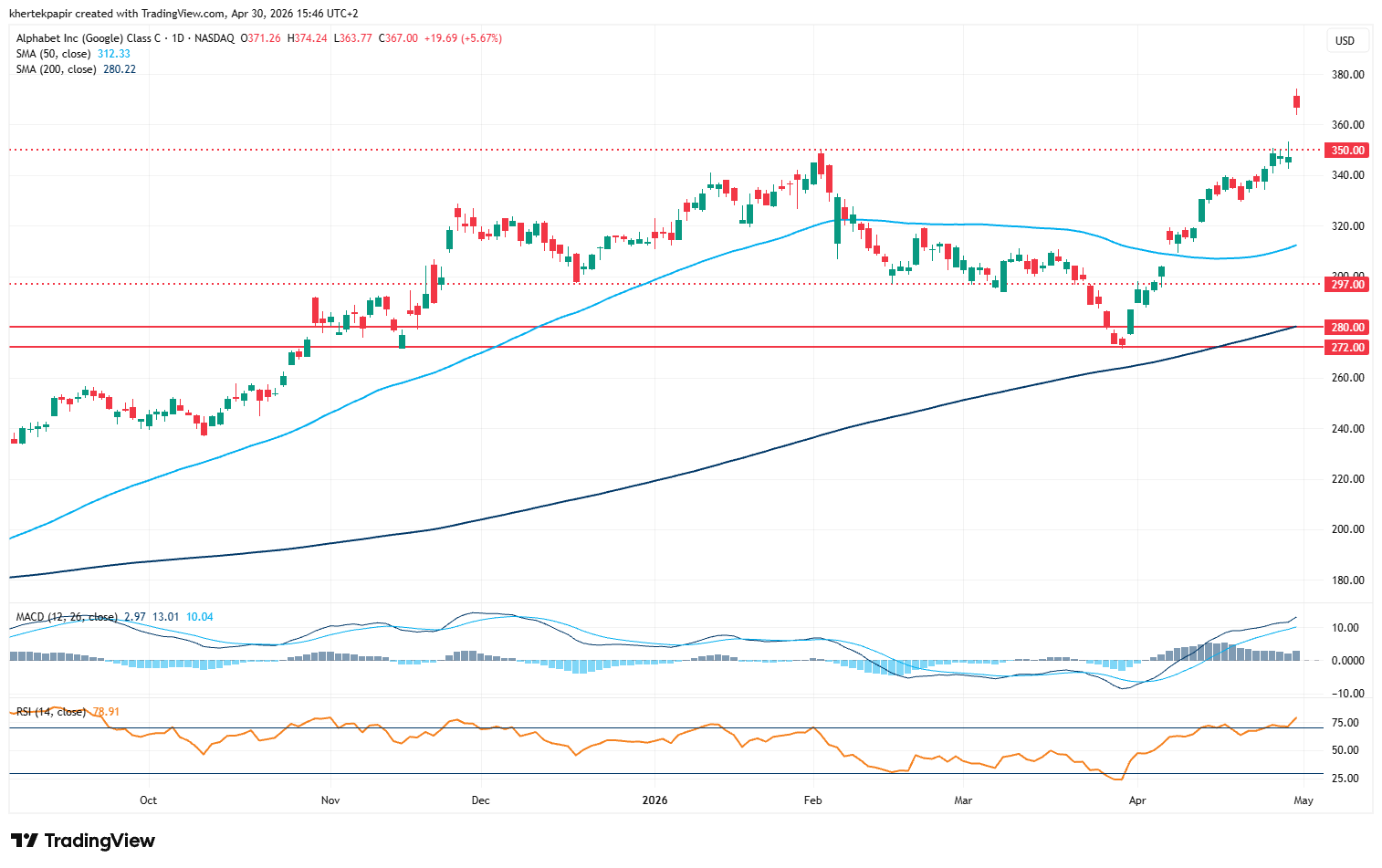Click the red 350.00 price level label
Screen dimensions: 1382x868
pyautogui.click(x=1347, y=151)
